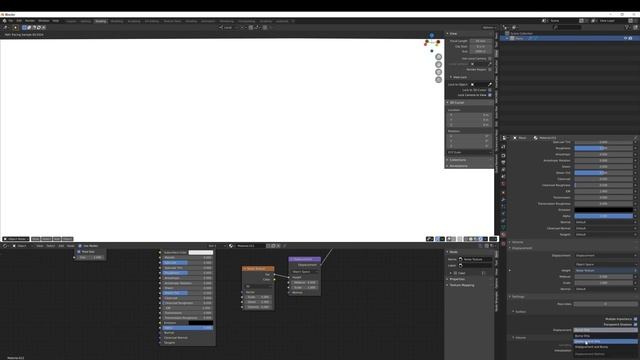
Task: Browse materials via the sphere icon in node header
Action: [231, 246]
